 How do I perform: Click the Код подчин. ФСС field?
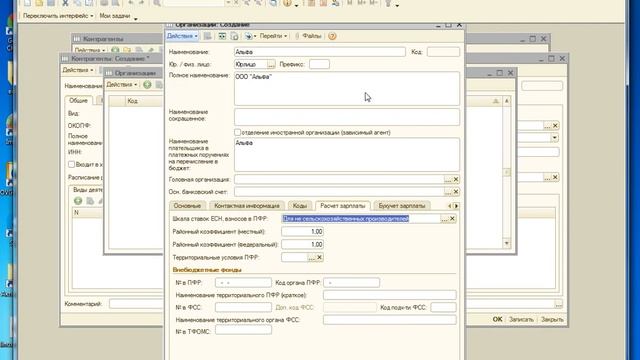[x=443, y=307]
